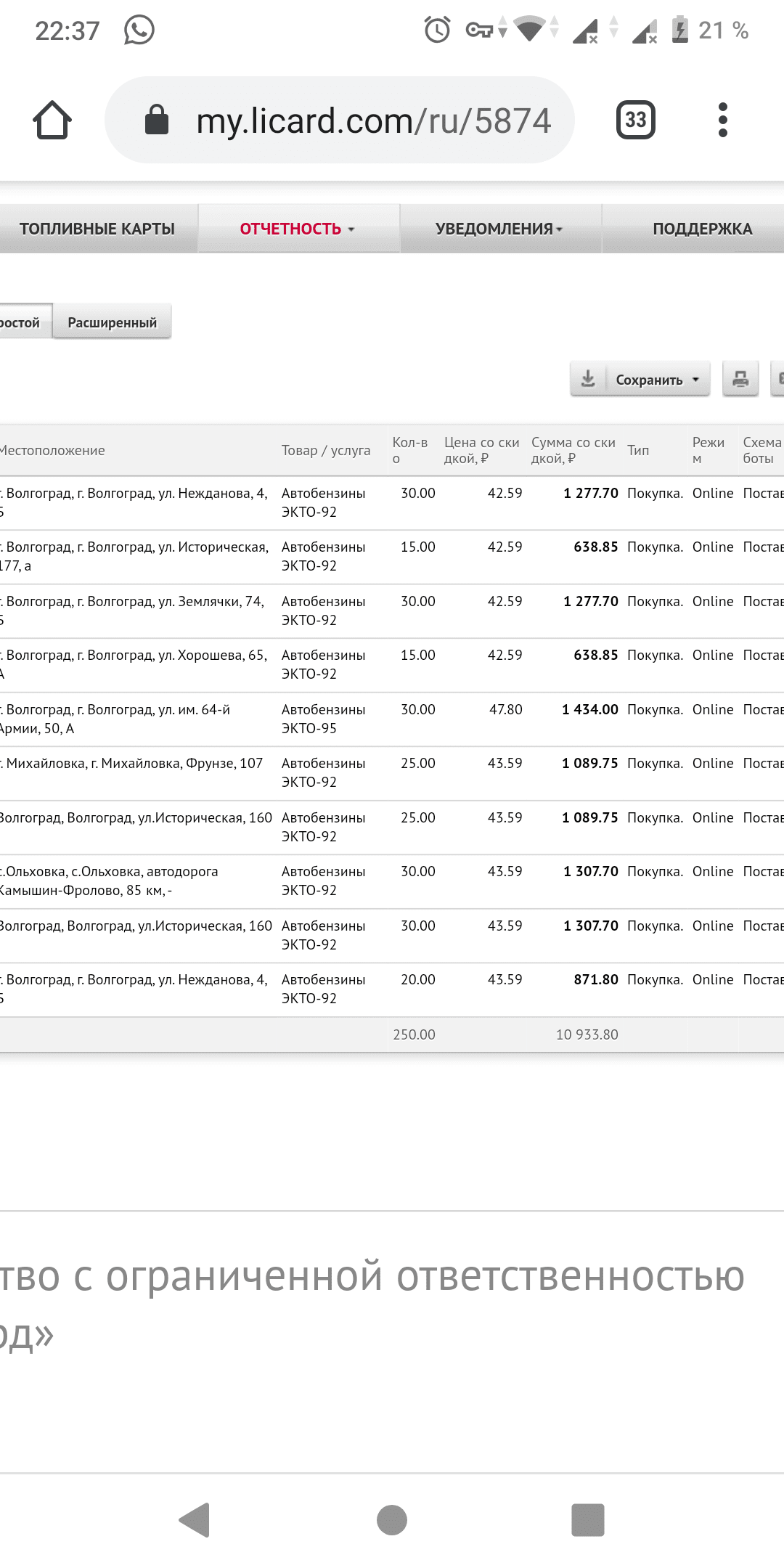
Task: Sort by Кол-во column header
Action: (410, 450)
